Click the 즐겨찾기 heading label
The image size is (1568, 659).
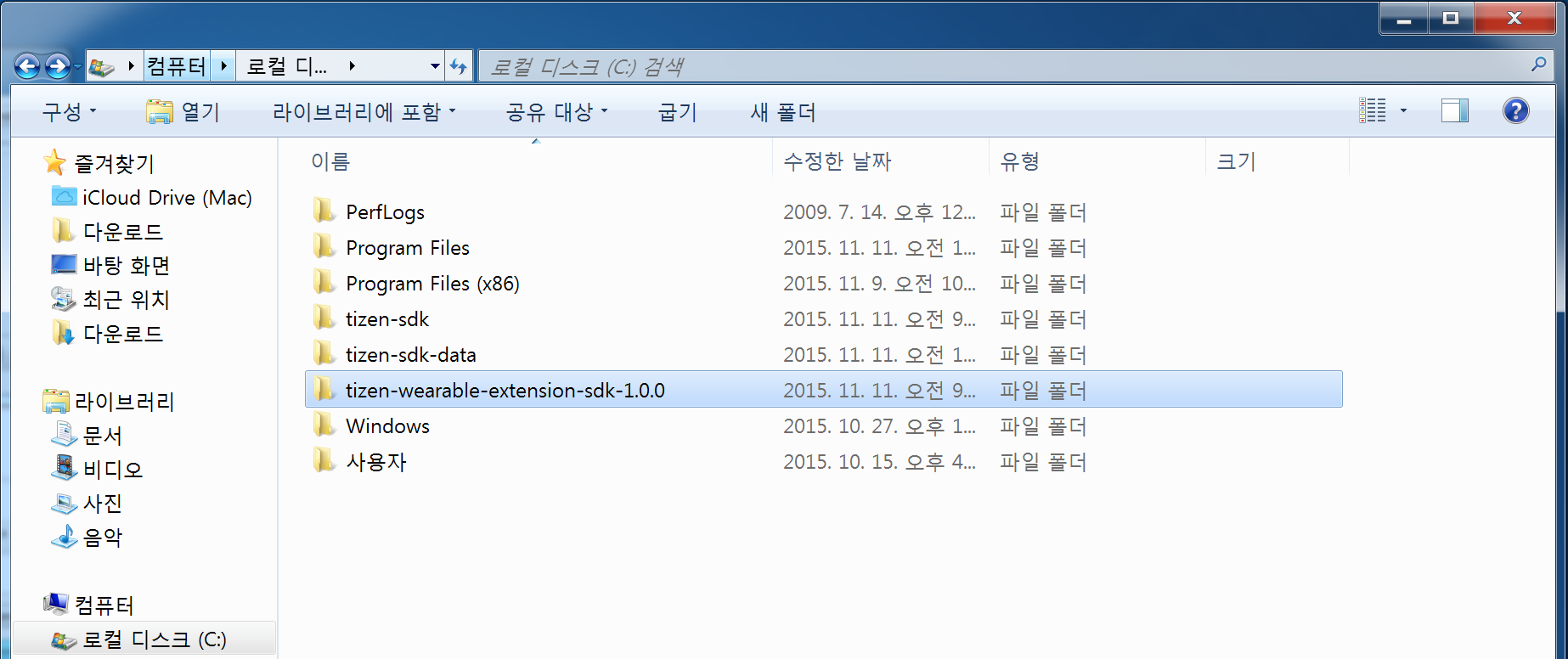pos(115,163)
